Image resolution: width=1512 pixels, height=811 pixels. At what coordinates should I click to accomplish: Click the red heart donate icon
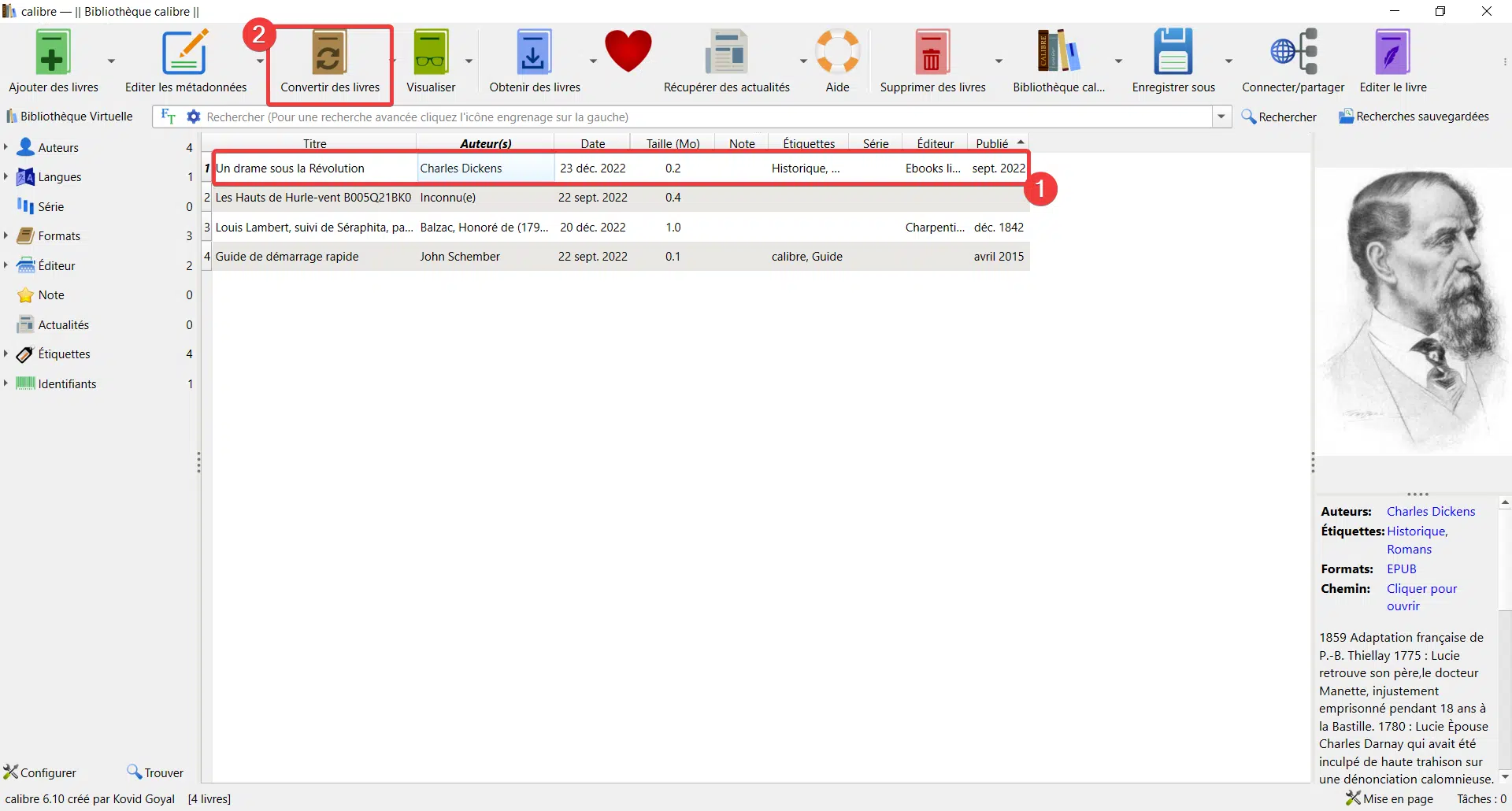pos(628,51)
